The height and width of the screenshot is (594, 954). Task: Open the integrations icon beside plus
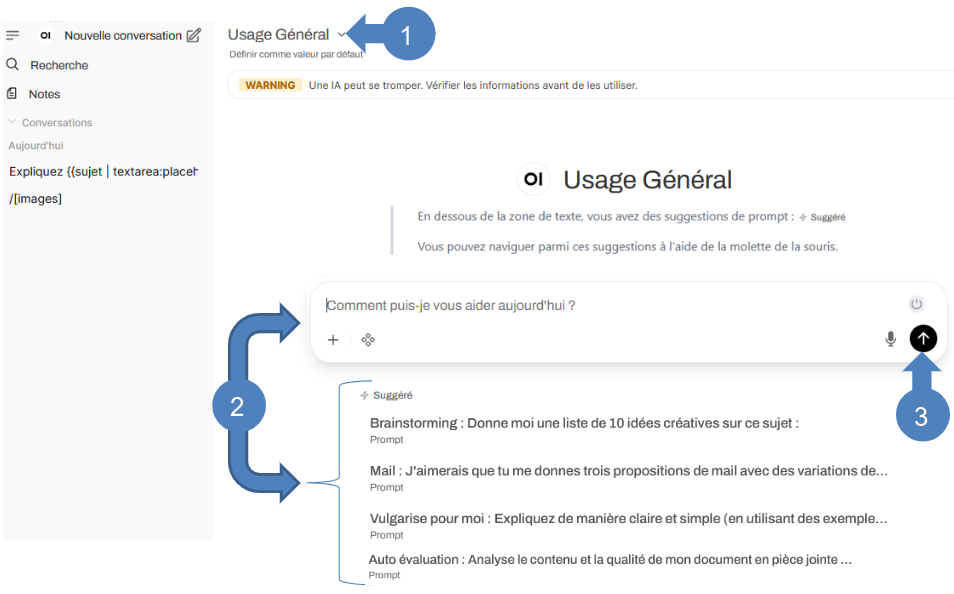coord(368,340)
